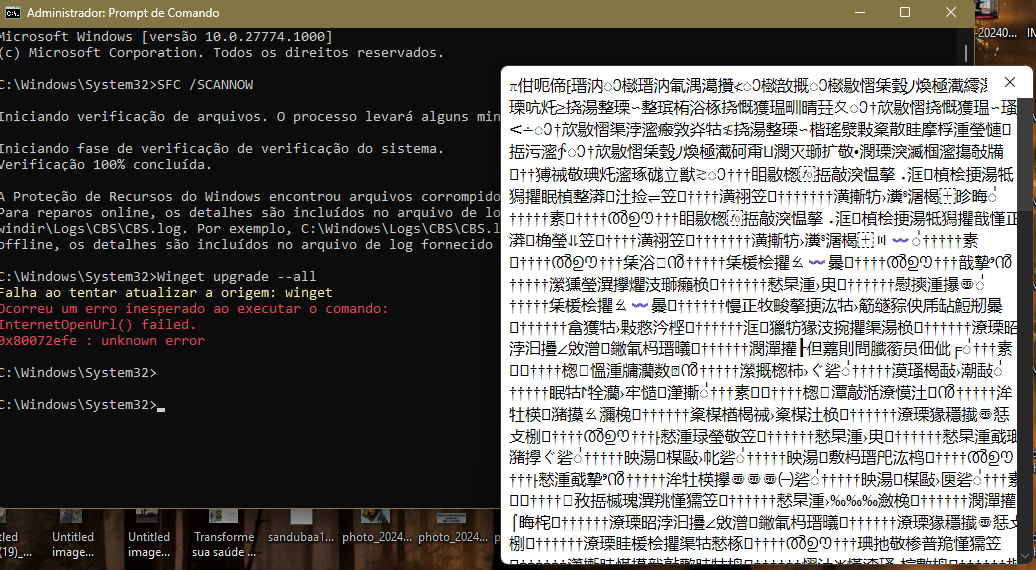
Task: Minimize the Prompt de Comando window
Action: tap(860, 13)
